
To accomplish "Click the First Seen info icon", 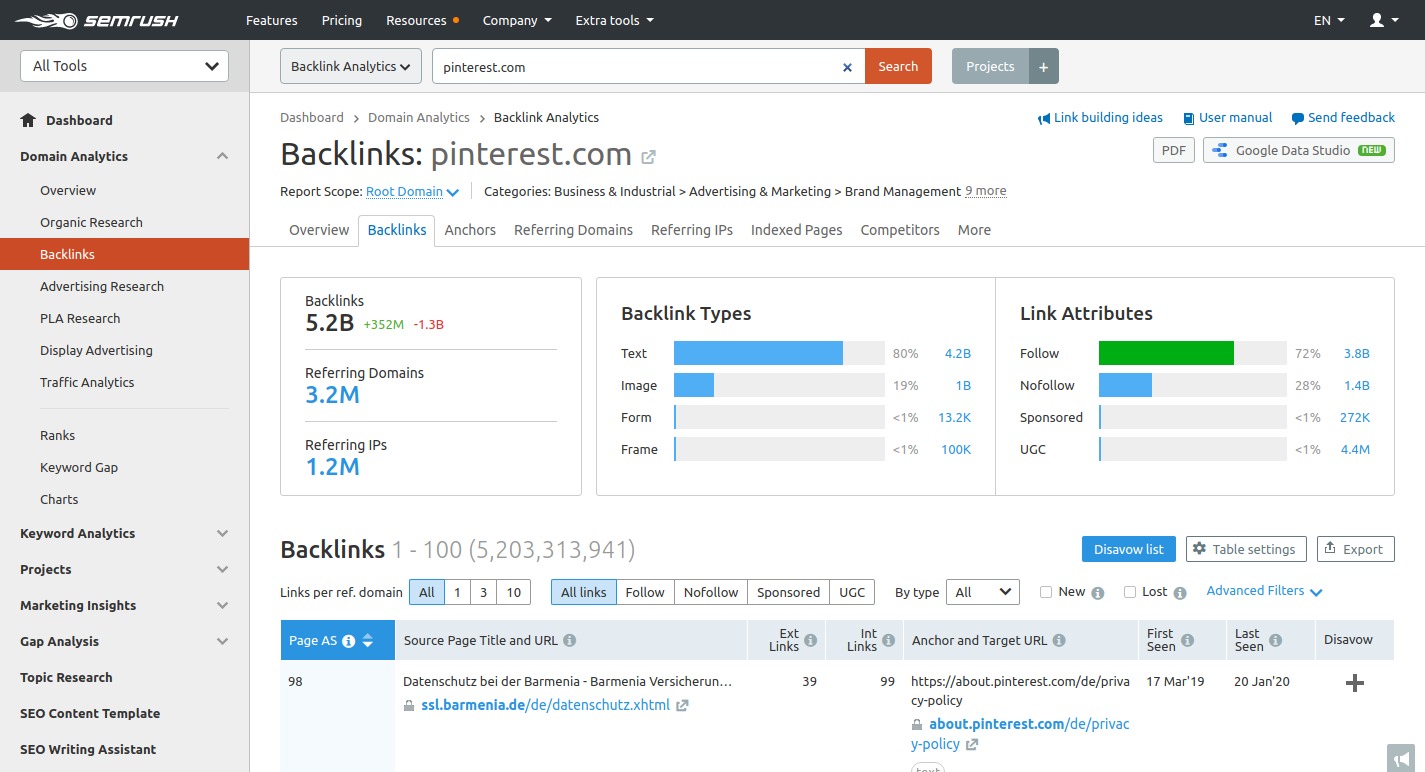I will (x=1187, y=640).
